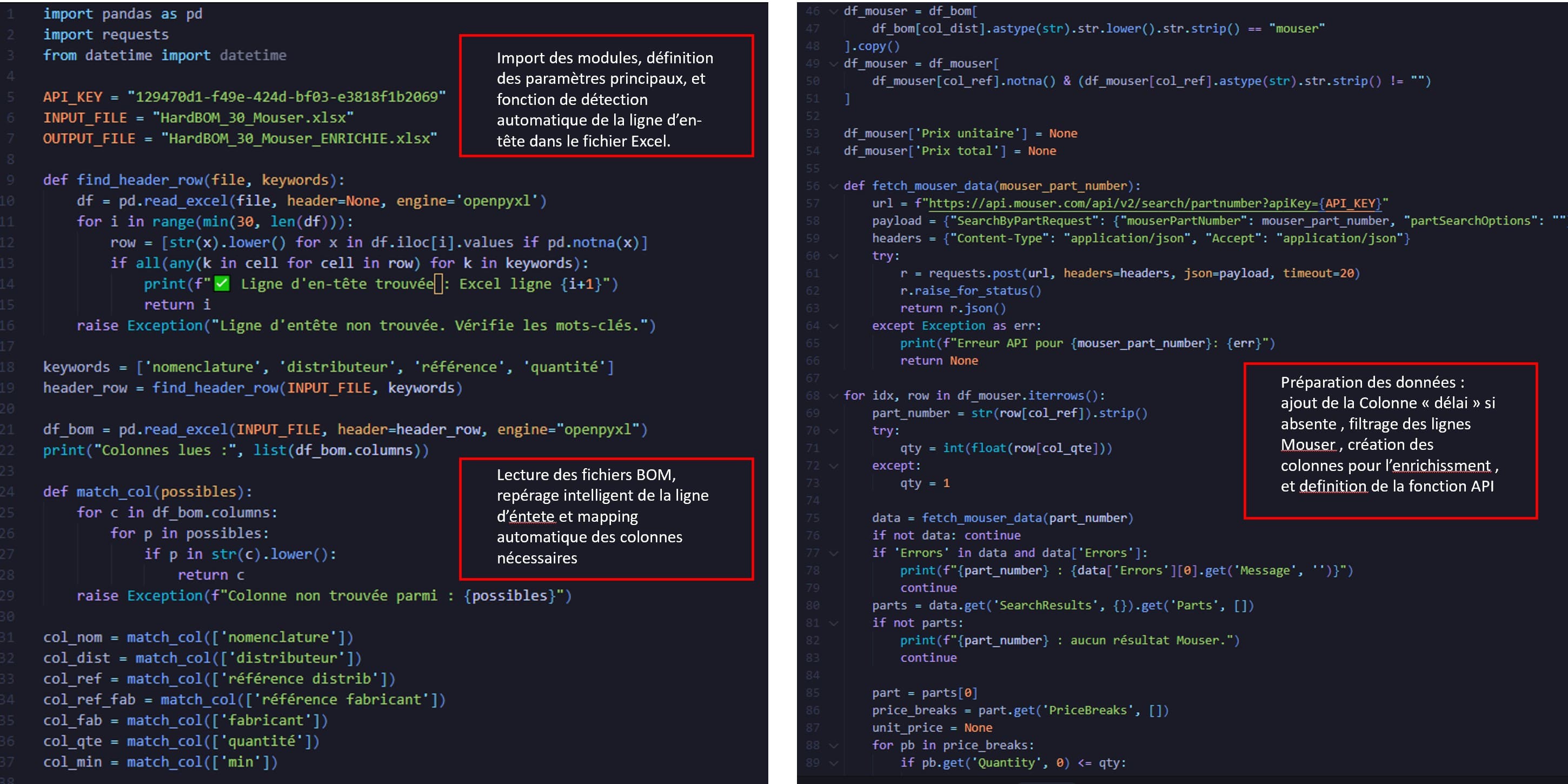
Task: Click the print("Colonnes lues :" line
Action: [x=236, y=450]
